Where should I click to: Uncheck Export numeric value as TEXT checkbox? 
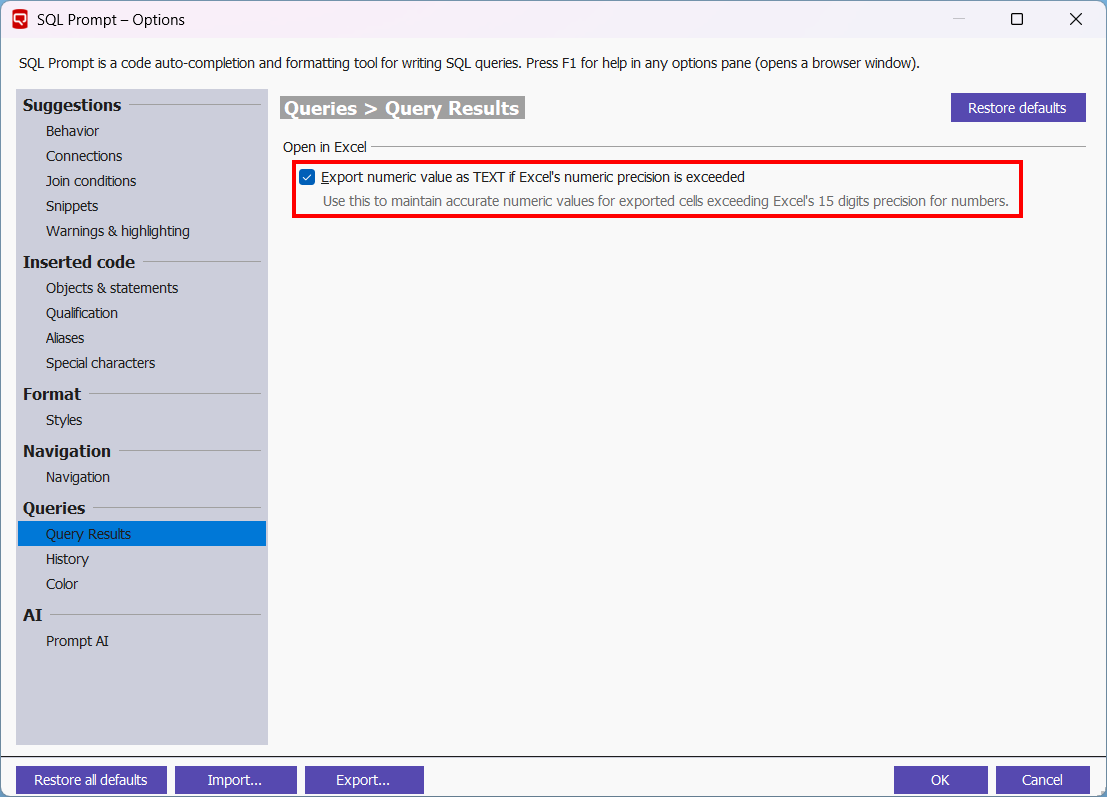click(x=307, y=177)
